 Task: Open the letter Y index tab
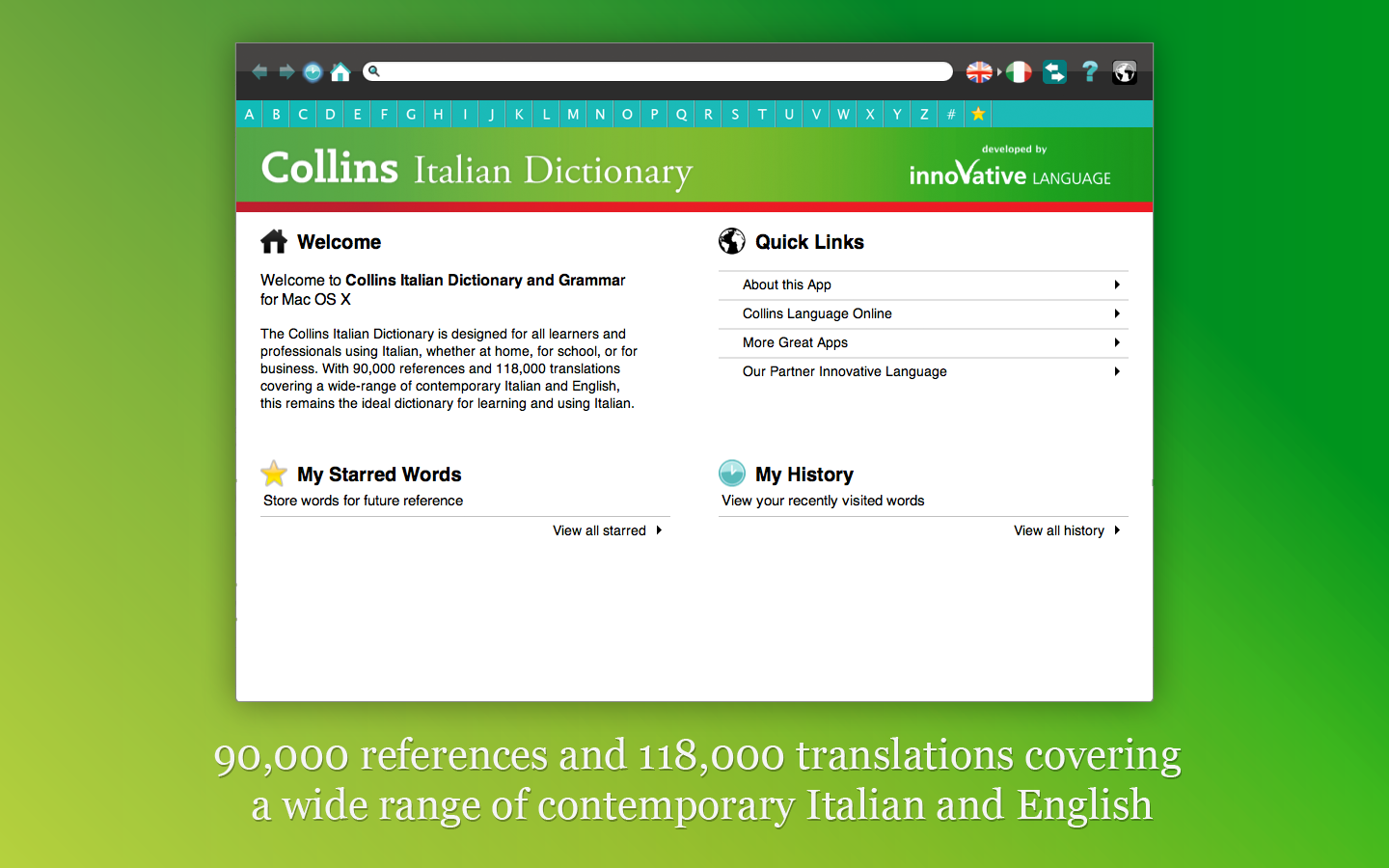[x=897, y=114]
